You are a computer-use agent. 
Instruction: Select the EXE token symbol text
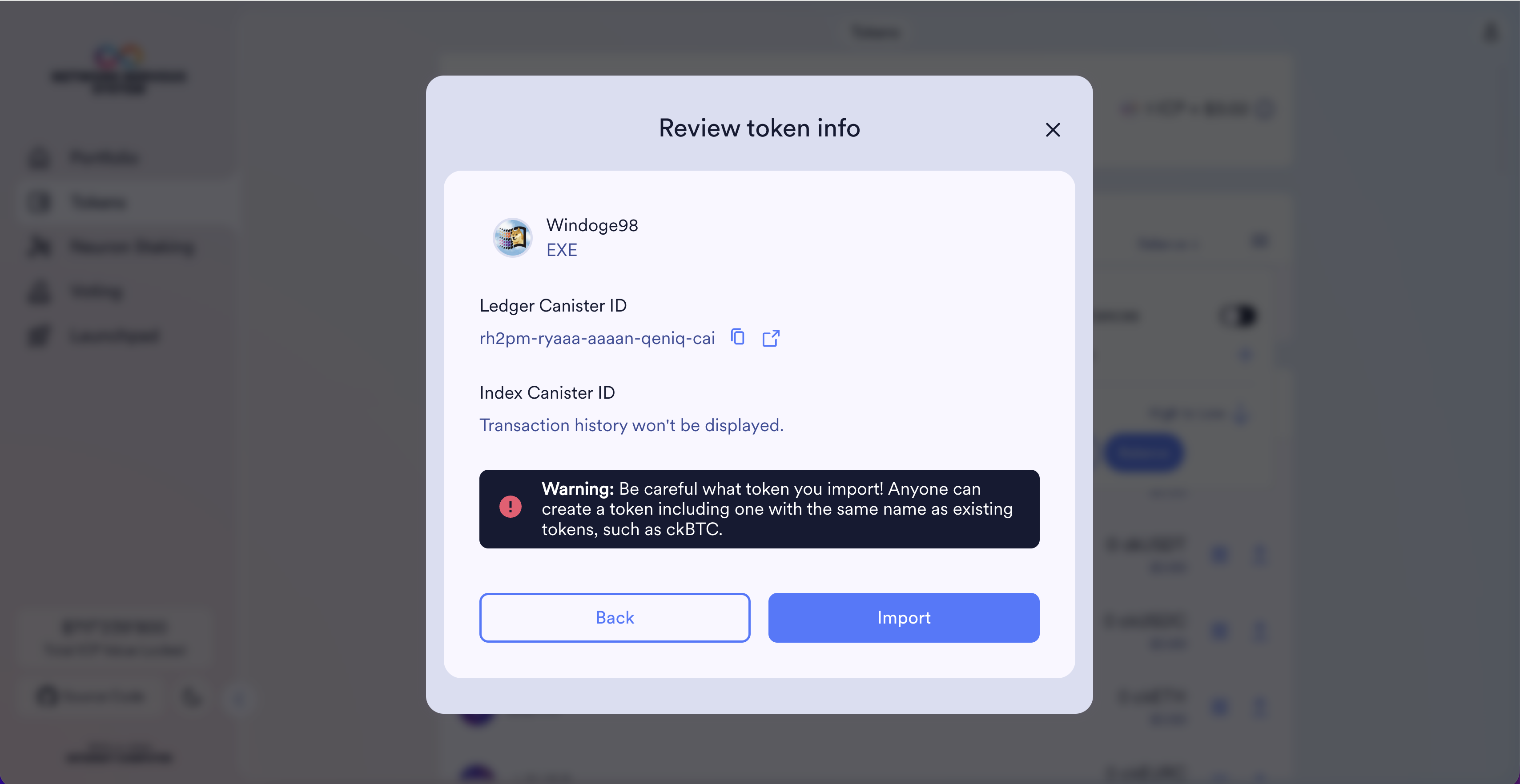[x=561, y=250]
